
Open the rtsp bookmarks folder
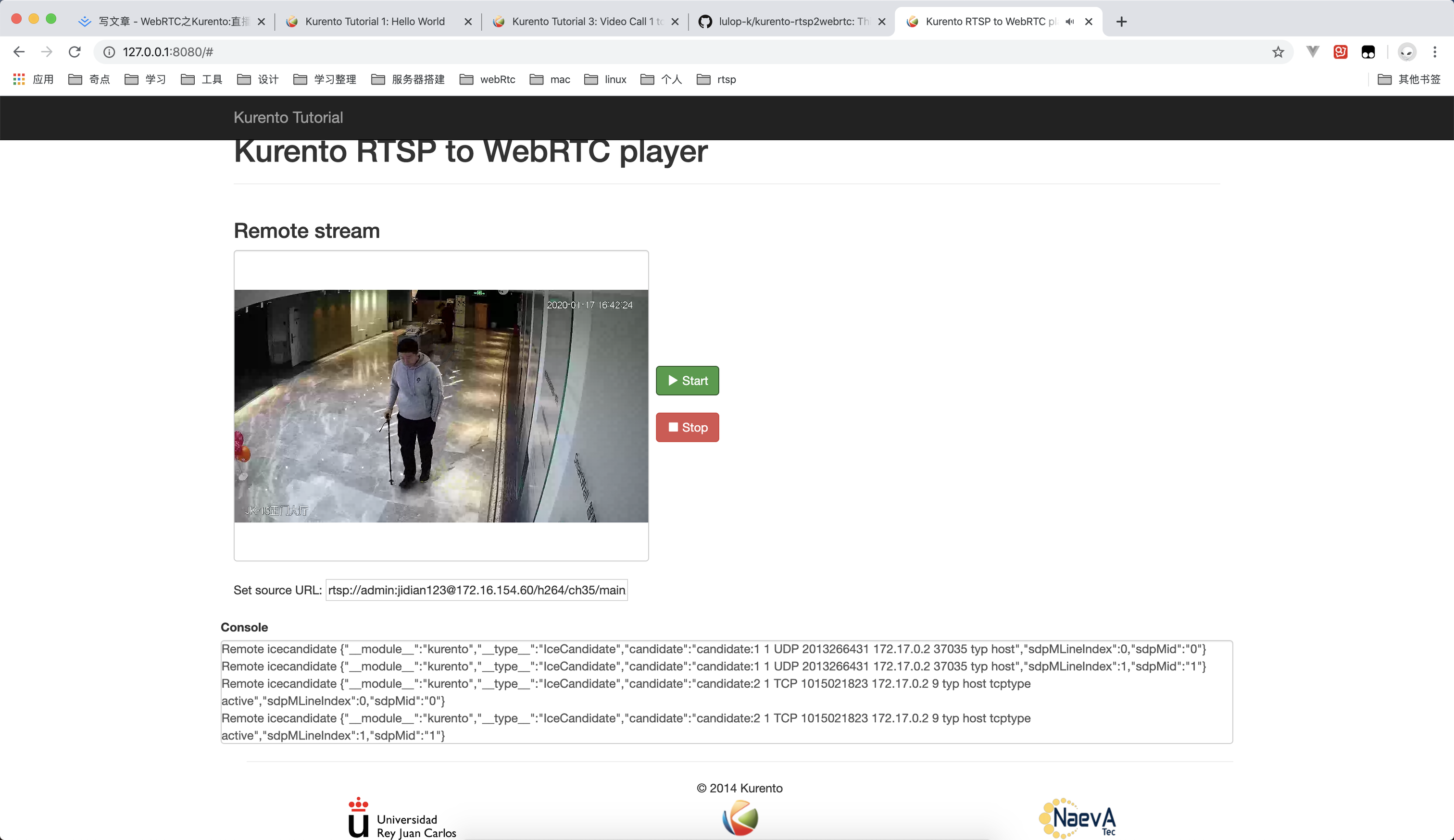click(x=716, y=79)
